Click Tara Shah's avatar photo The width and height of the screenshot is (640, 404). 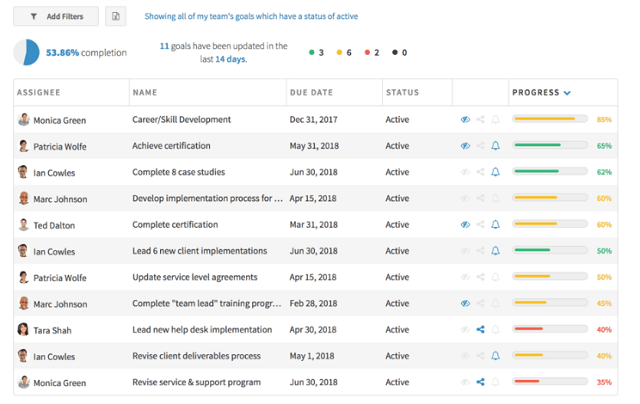24,329
